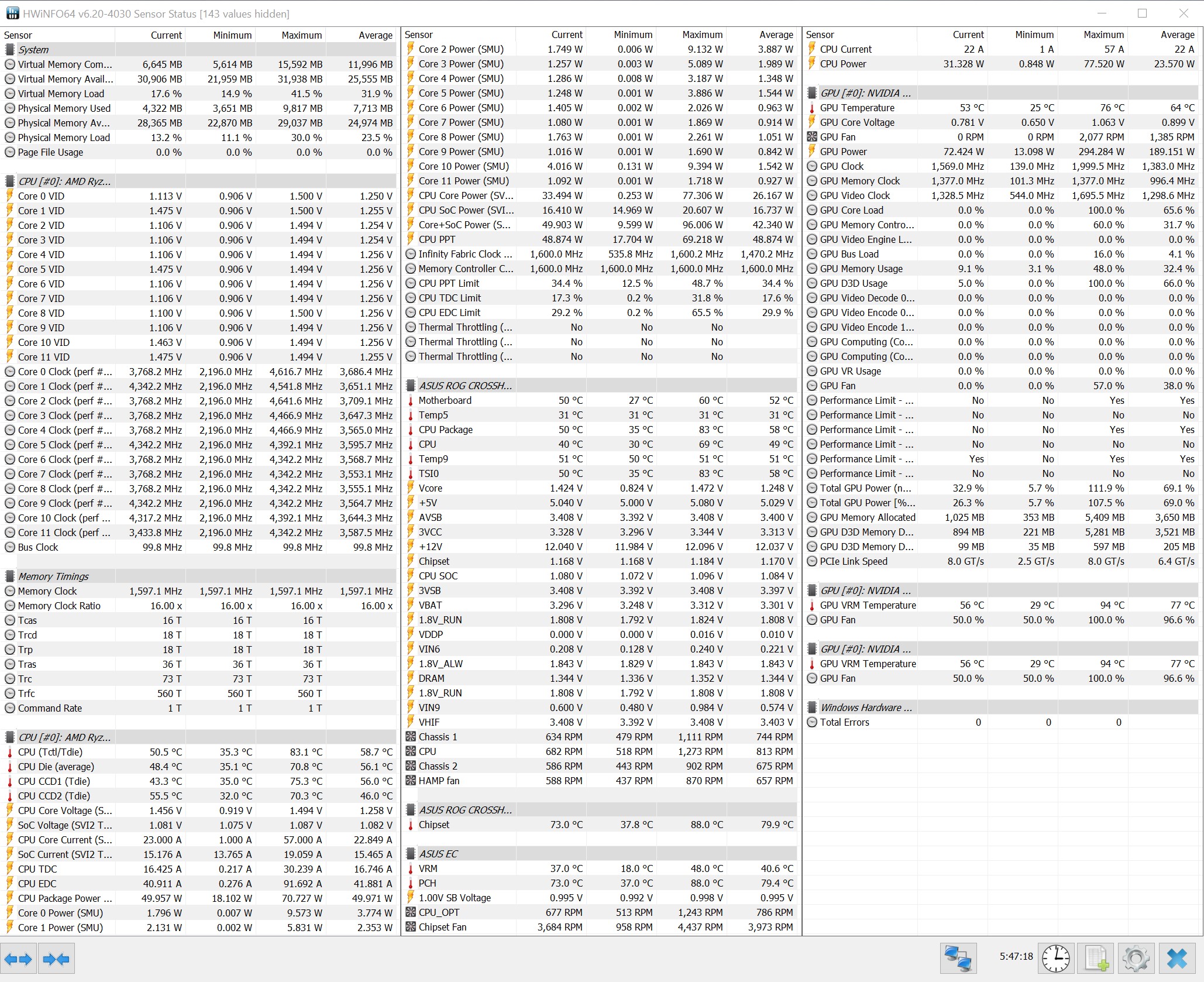Open the network remote monitoring icon
The width and height of the screenshot is (1204, 982).
[x=958, y=959]
